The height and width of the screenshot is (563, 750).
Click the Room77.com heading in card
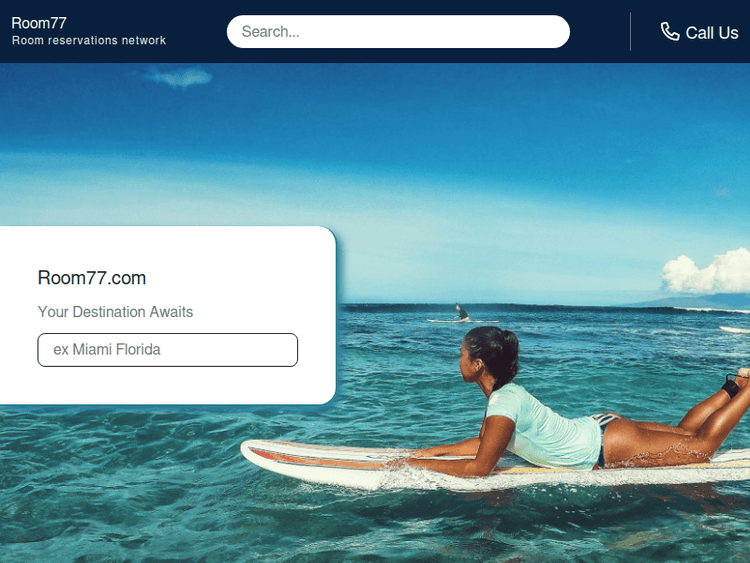(92, 278)
